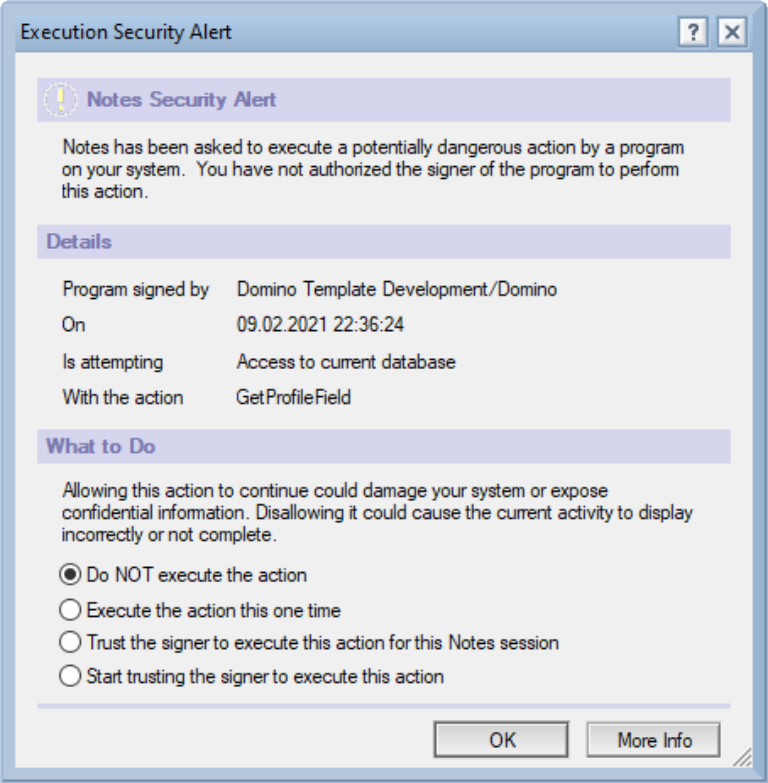Click the yellow exclamation warning icon

(x=60, y=99)
